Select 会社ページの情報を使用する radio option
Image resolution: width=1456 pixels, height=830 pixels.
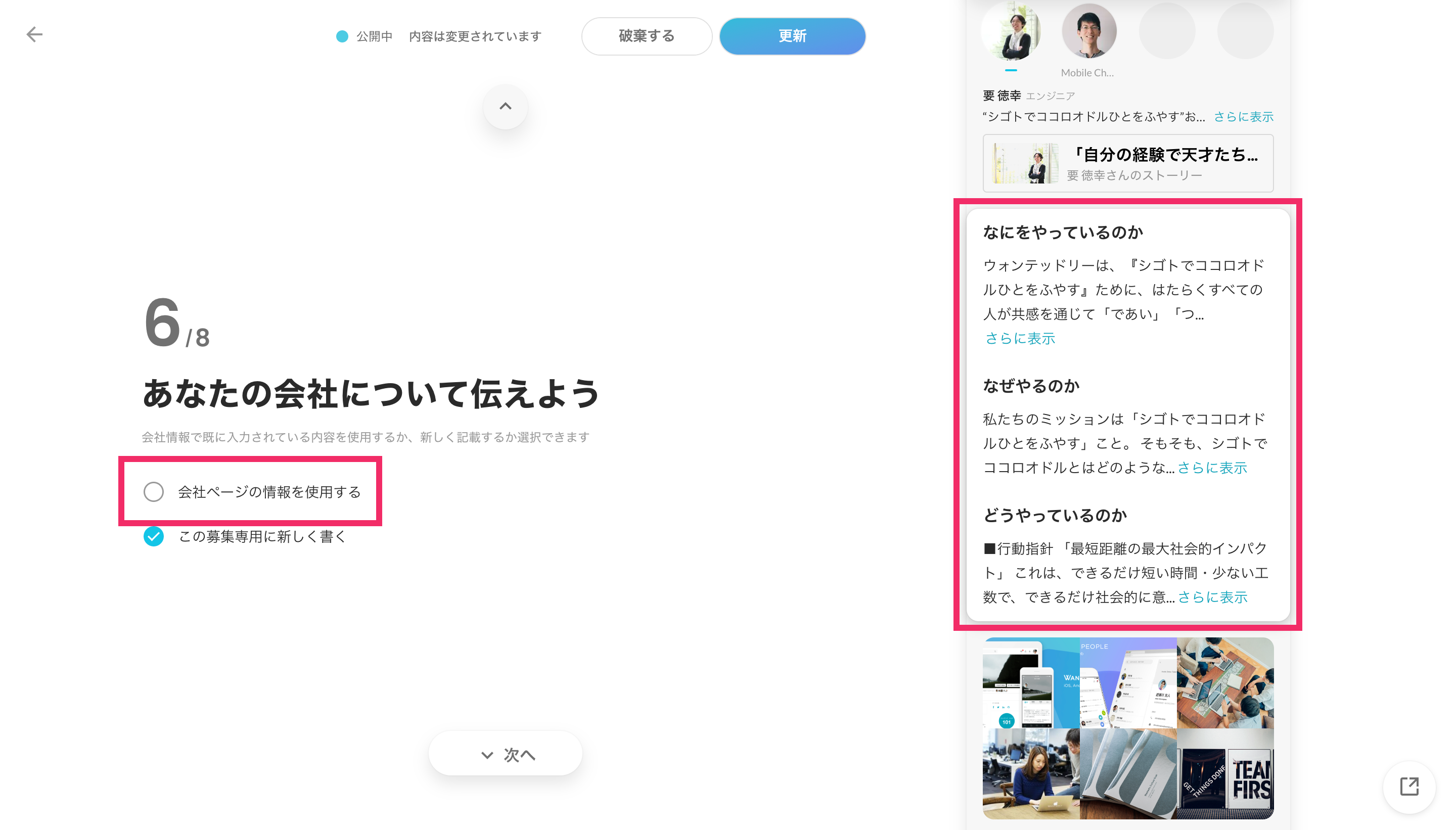[154, 491]
